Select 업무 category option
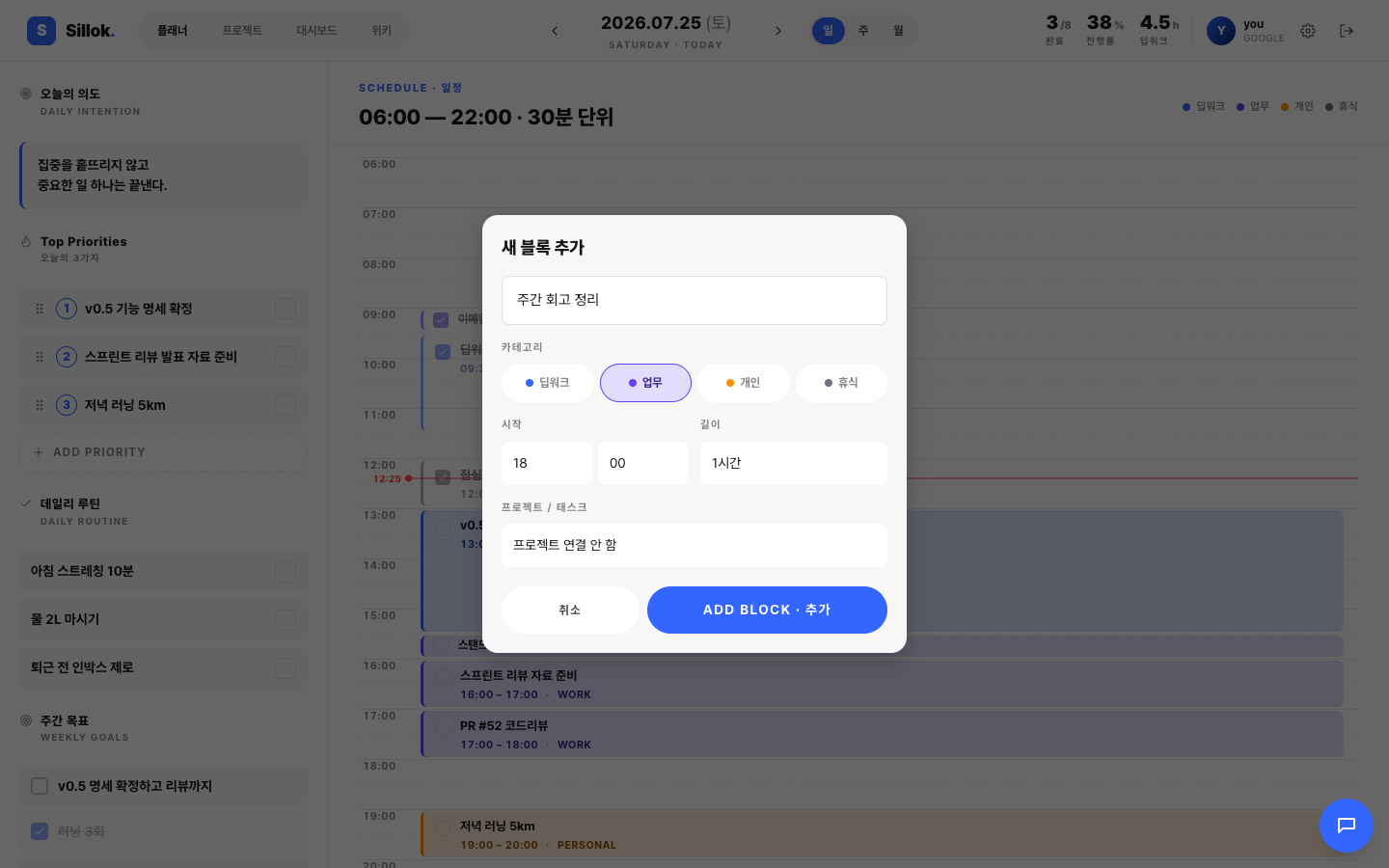This screenshot has height=868, width=1389. (x=645, y=383)
